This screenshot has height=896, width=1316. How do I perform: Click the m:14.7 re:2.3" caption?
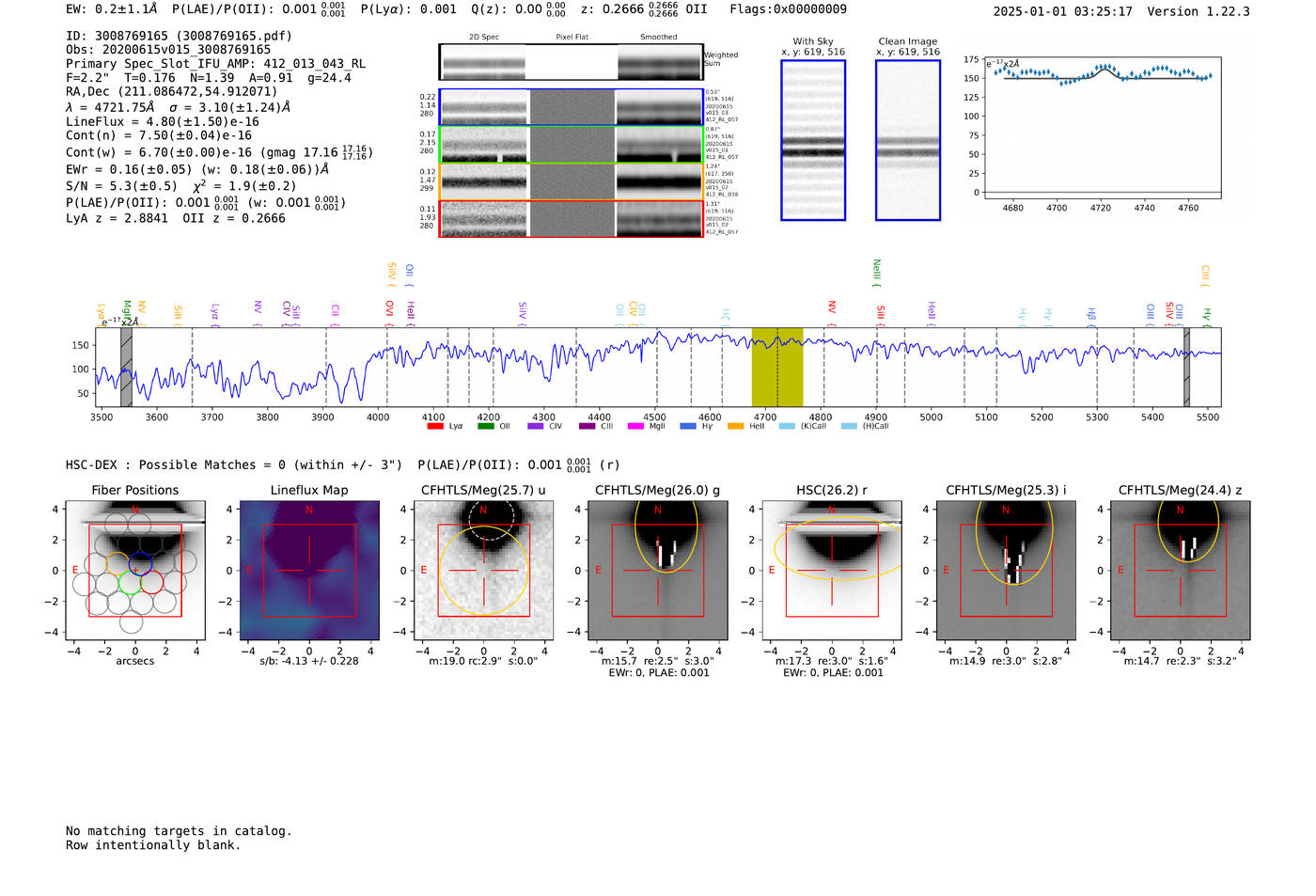pos(1181,661)
